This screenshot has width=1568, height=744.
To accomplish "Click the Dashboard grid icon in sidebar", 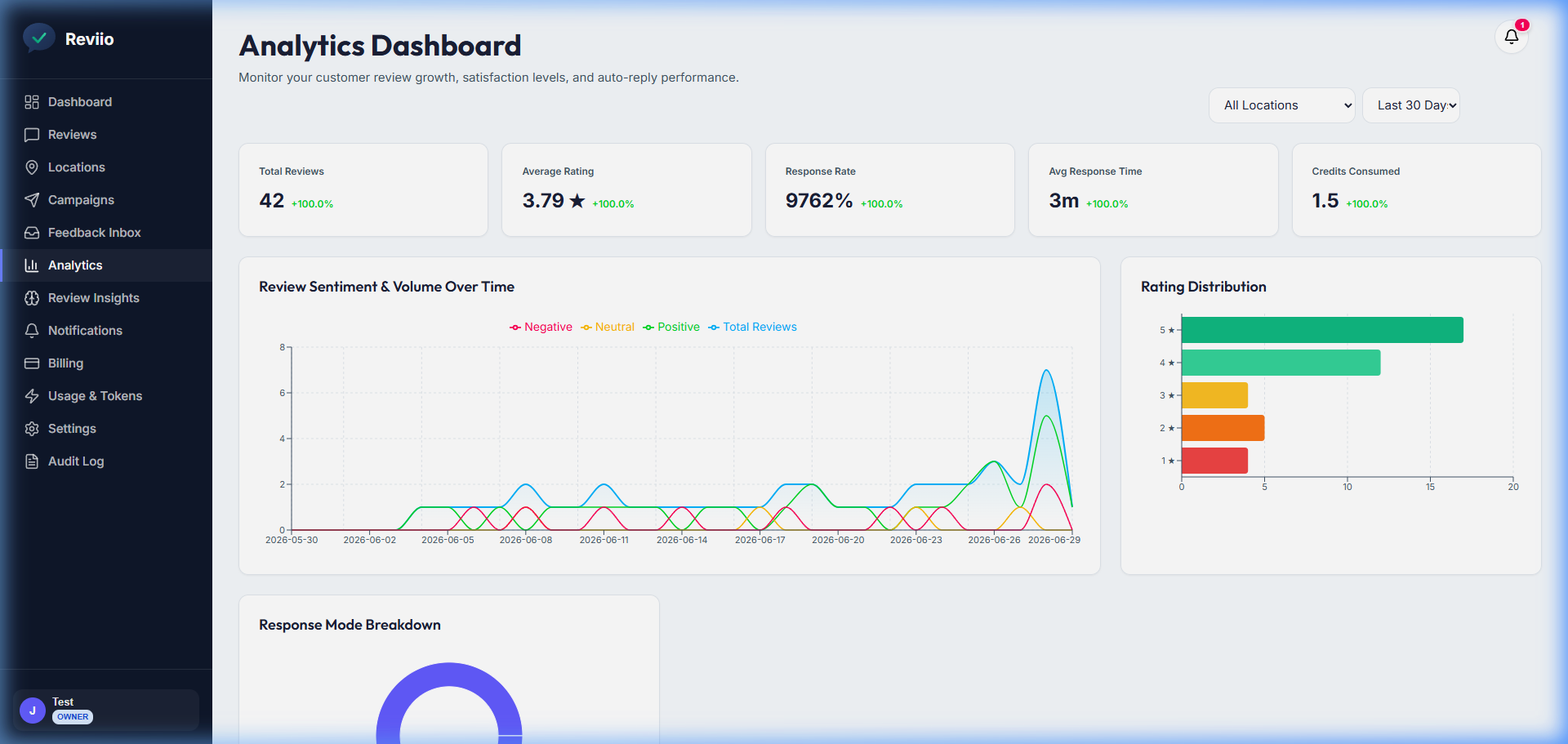I will coord(32,102).
